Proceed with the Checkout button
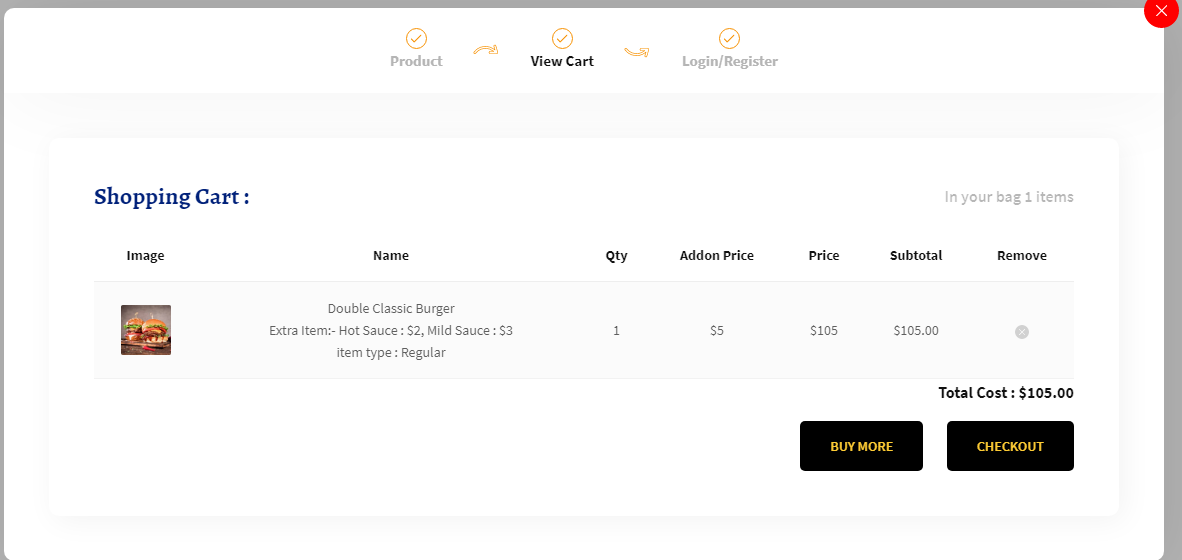Screen dimensions: 1182x560 point(1010,446)
